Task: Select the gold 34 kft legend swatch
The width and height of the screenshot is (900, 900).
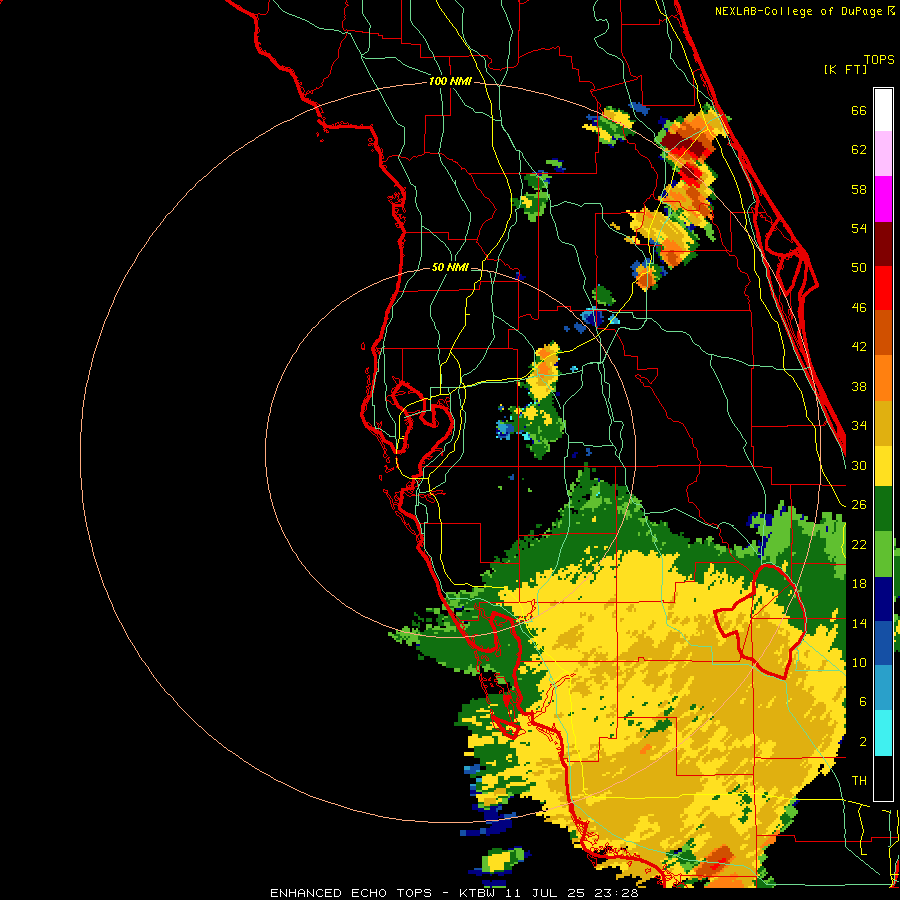Action: click(883, 423)
